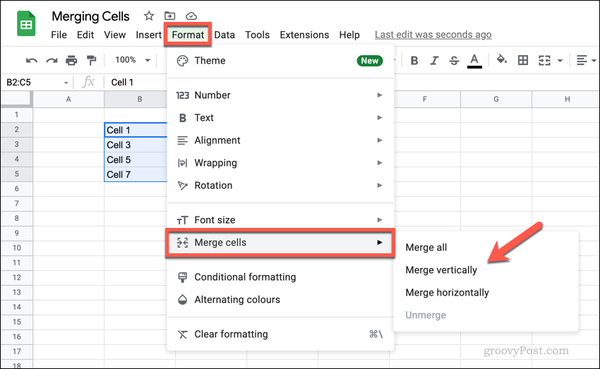
Task: Open the Edit menu
Action: click(x=85, y=35)
